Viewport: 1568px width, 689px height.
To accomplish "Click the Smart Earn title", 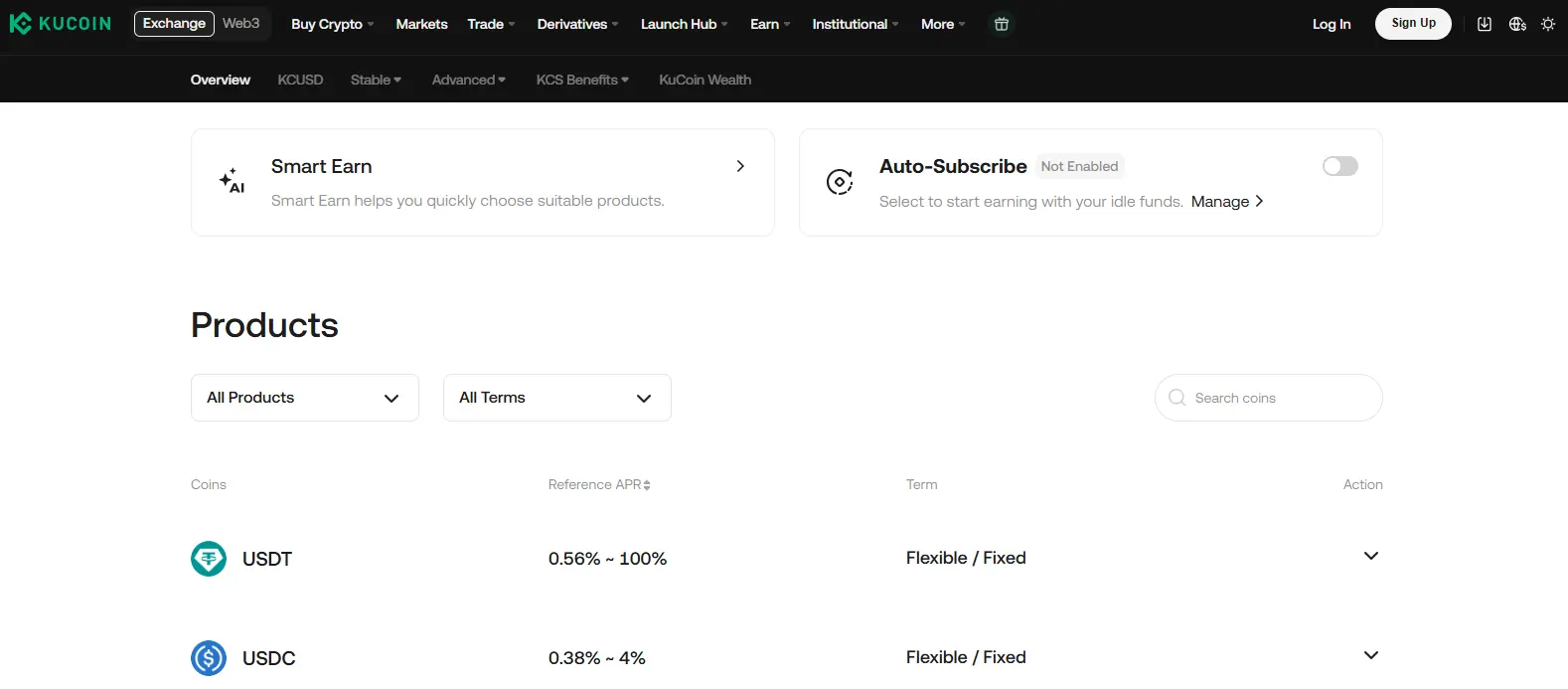I will click(321, 166).
